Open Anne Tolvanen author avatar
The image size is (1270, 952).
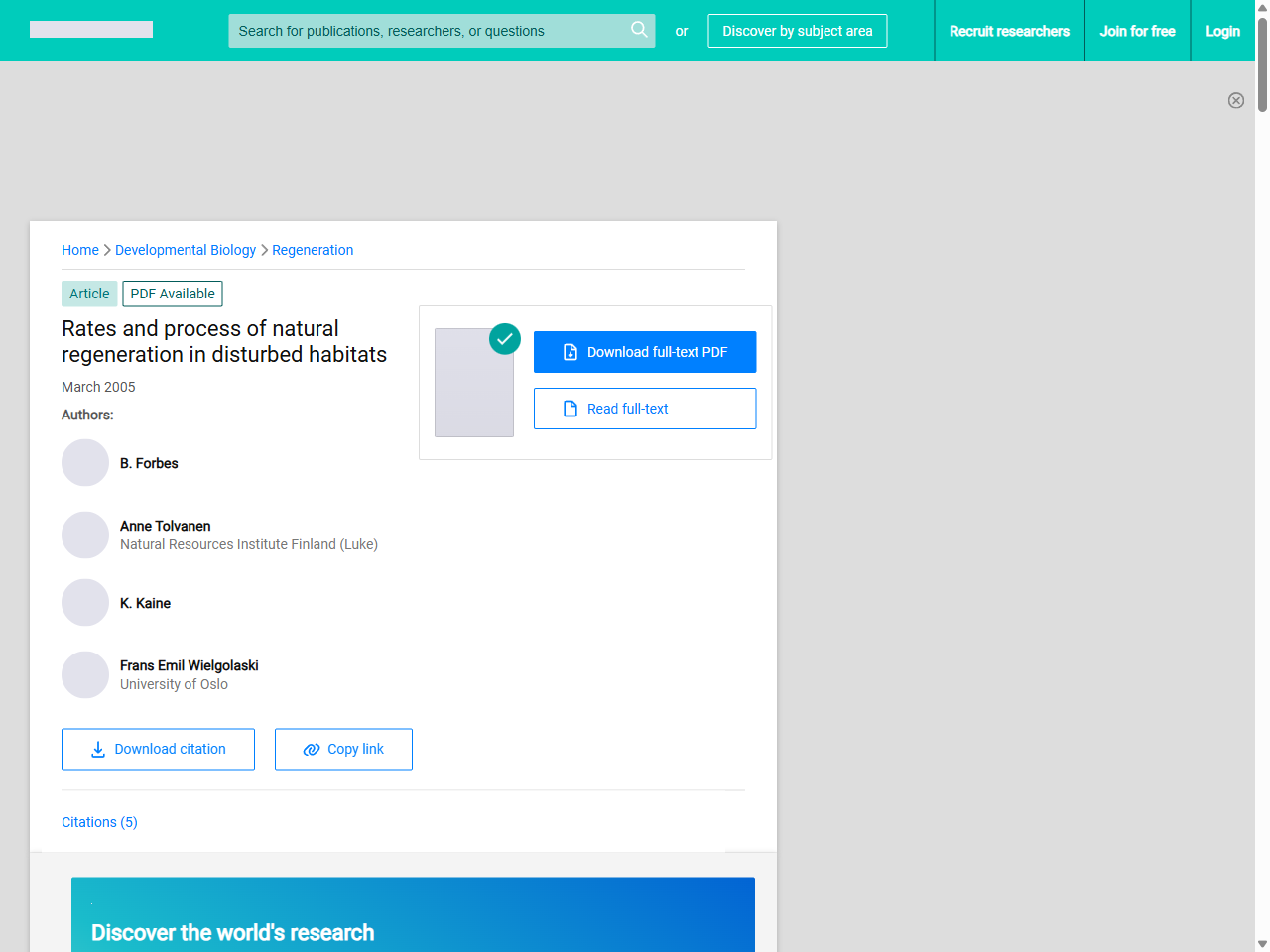[85, 535]
